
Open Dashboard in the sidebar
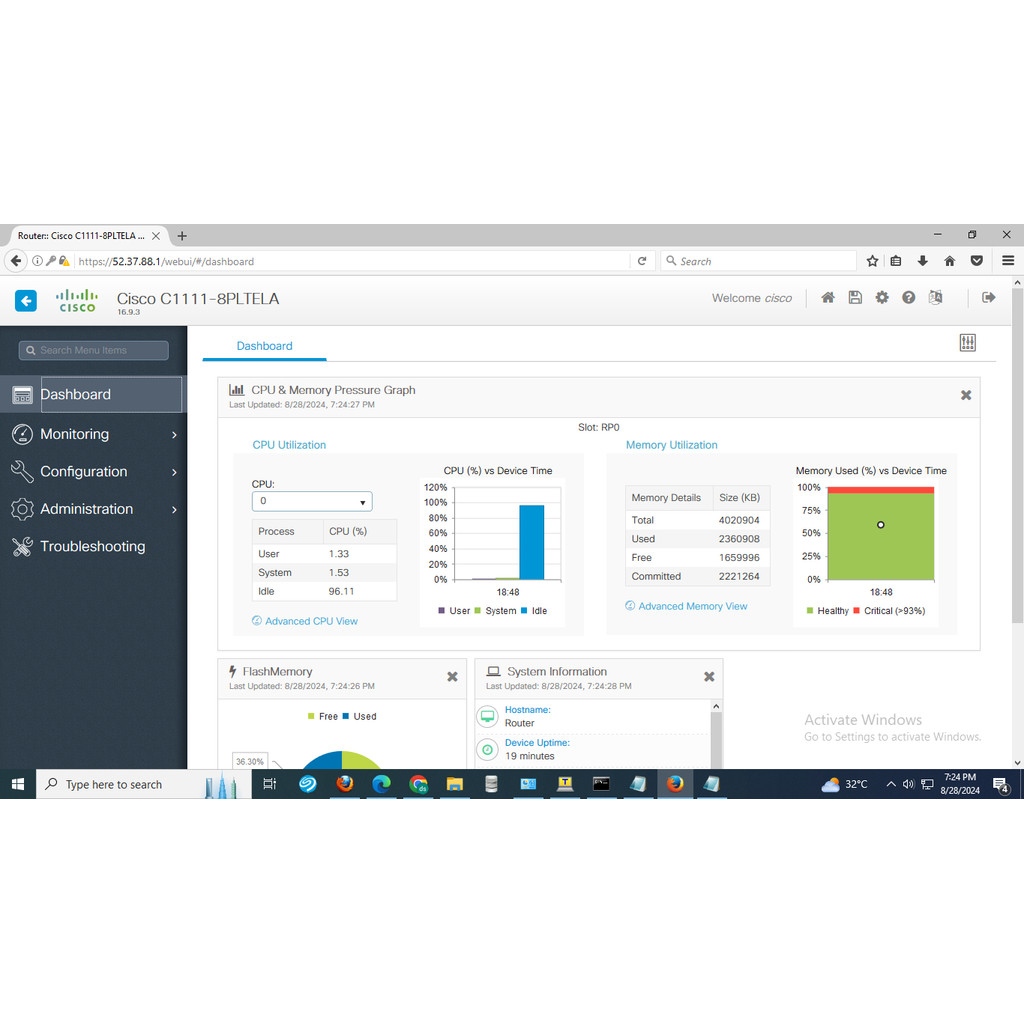pyautogui.click(x=93, y=394)
